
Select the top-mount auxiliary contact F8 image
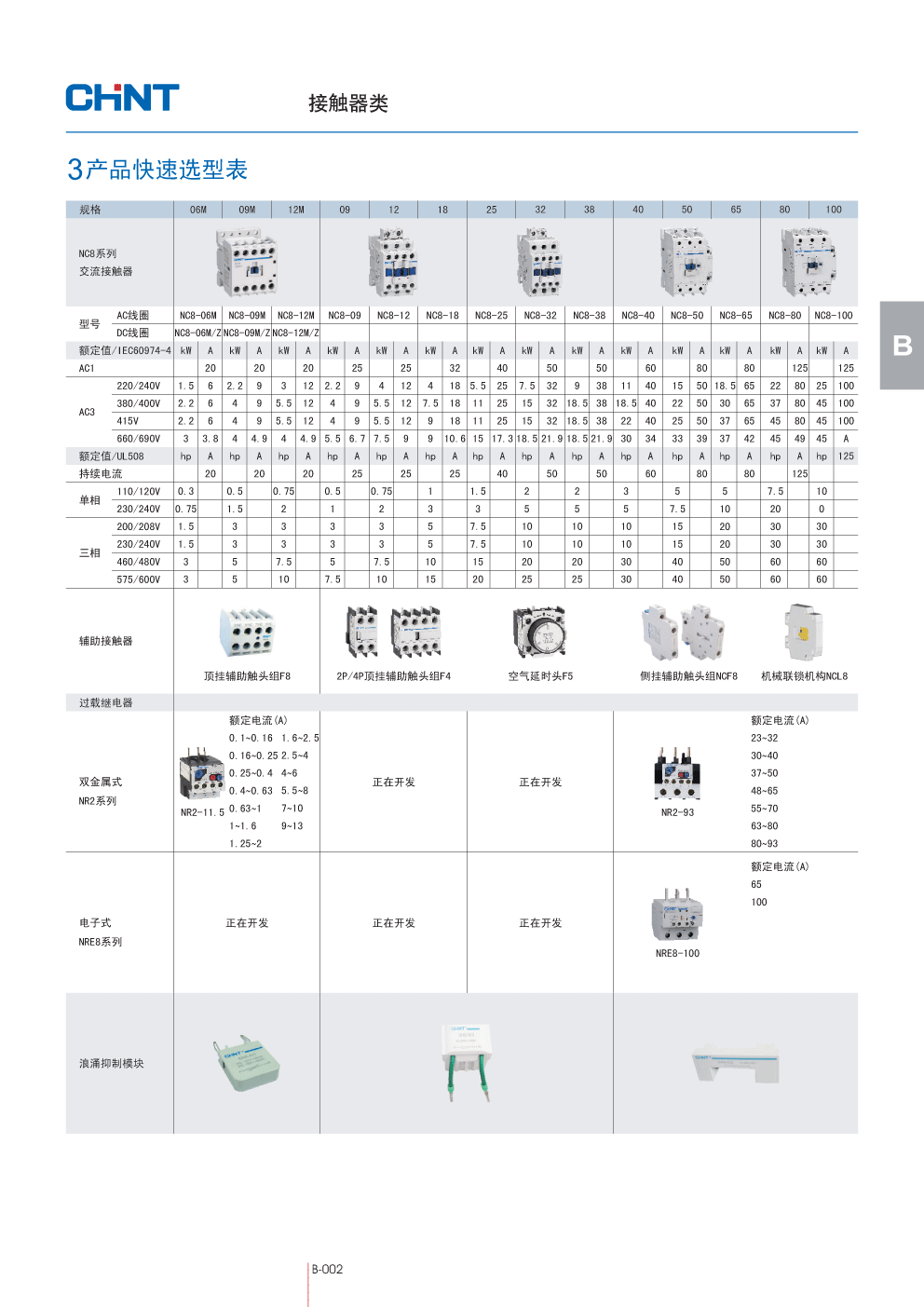(x=247, y=632)
